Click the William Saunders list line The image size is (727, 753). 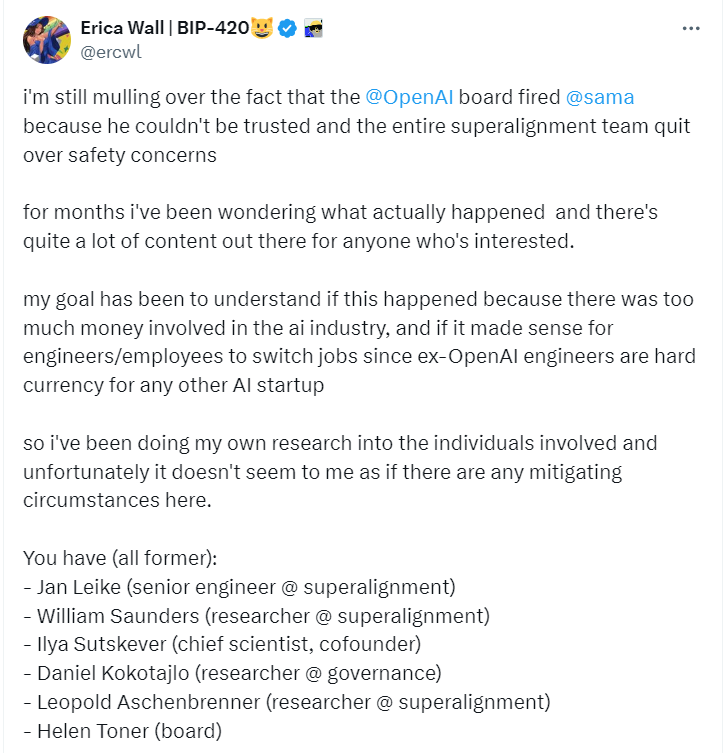256,615
